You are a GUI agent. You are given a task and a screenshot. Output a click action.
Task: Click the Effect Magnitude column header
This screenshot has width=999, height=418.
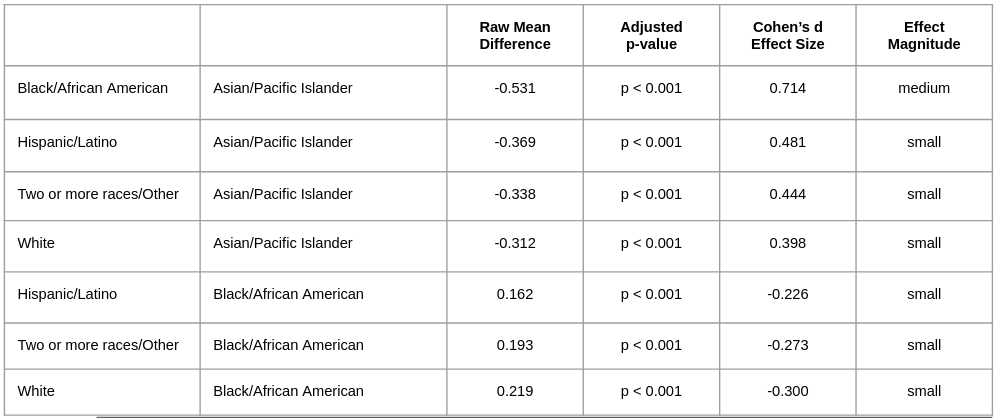click(924, 36)
